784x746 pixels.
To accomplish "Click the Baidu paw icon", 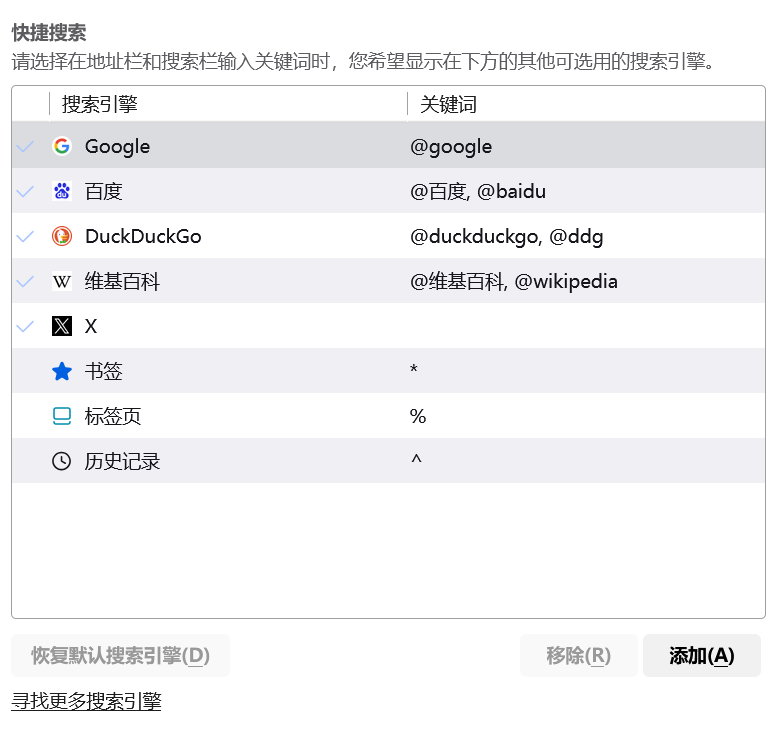I will click(62, 191).
